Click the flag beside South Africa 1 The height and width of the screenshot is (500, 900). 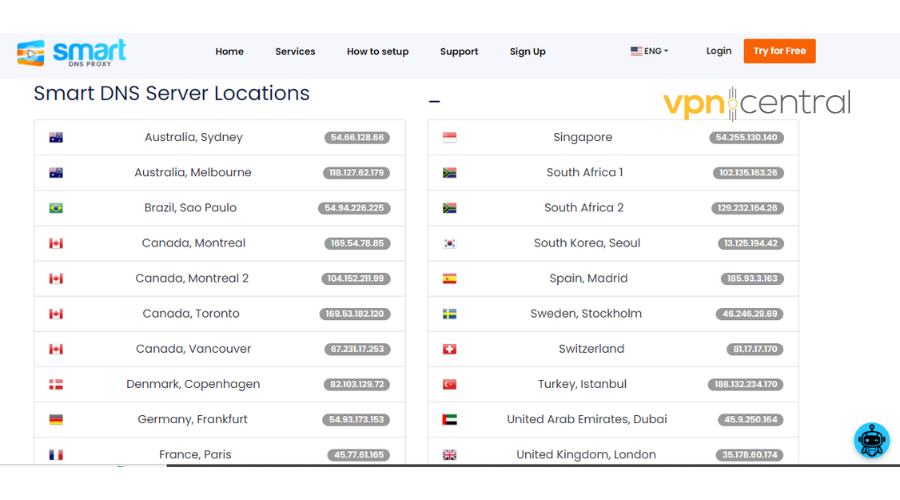(449, 173)
